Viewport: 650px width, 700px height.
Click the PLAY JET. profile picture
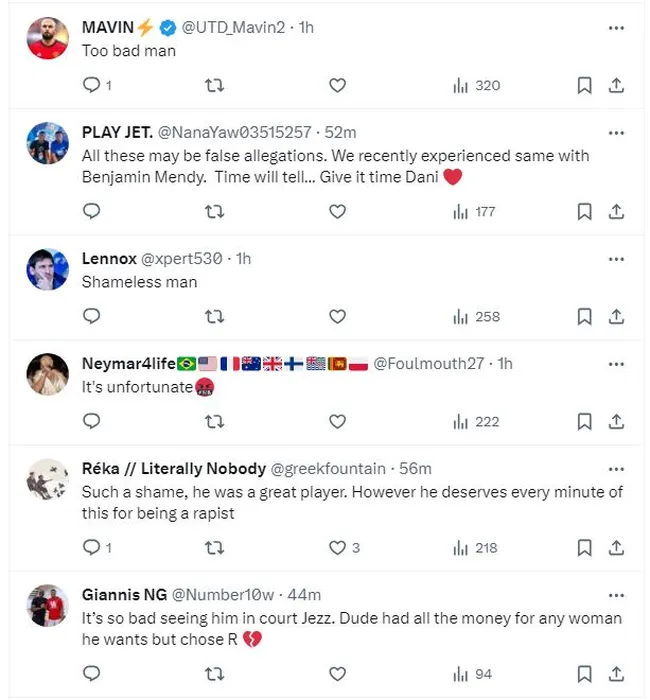(48, 144)
